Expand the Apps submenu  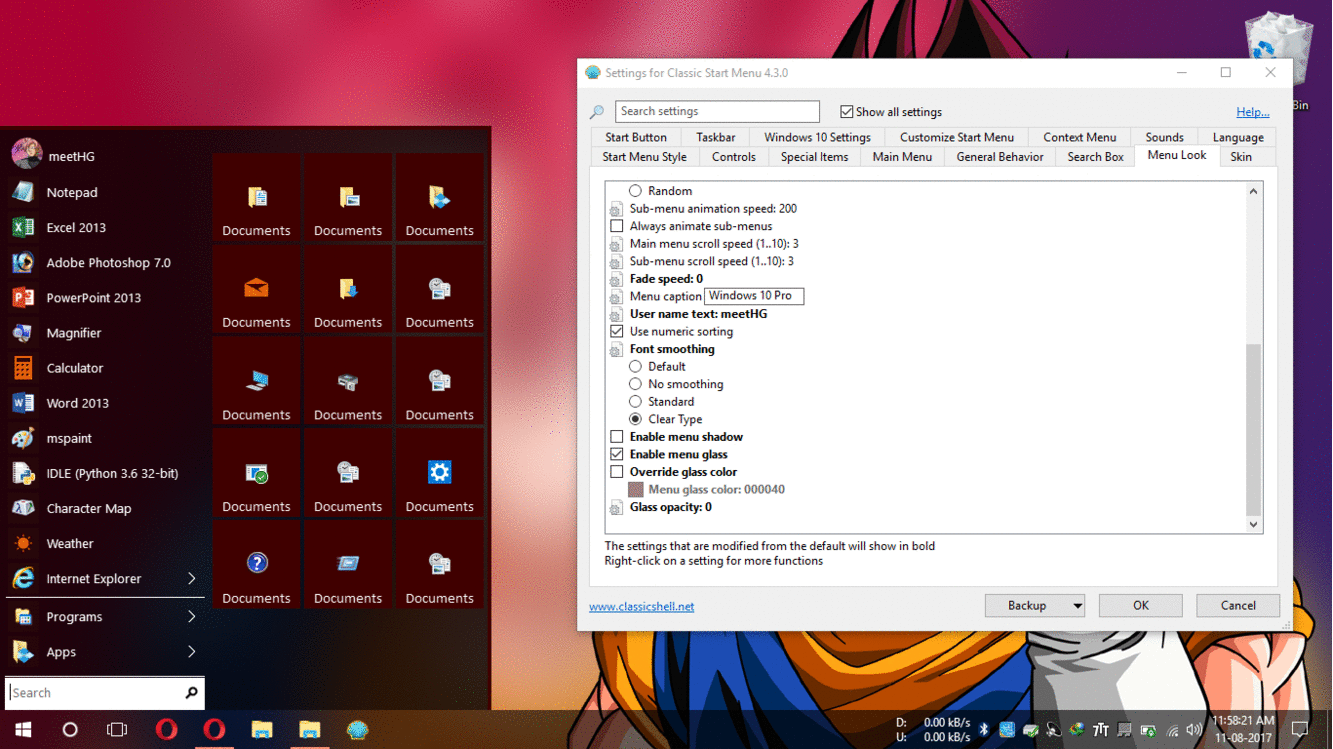191,651
